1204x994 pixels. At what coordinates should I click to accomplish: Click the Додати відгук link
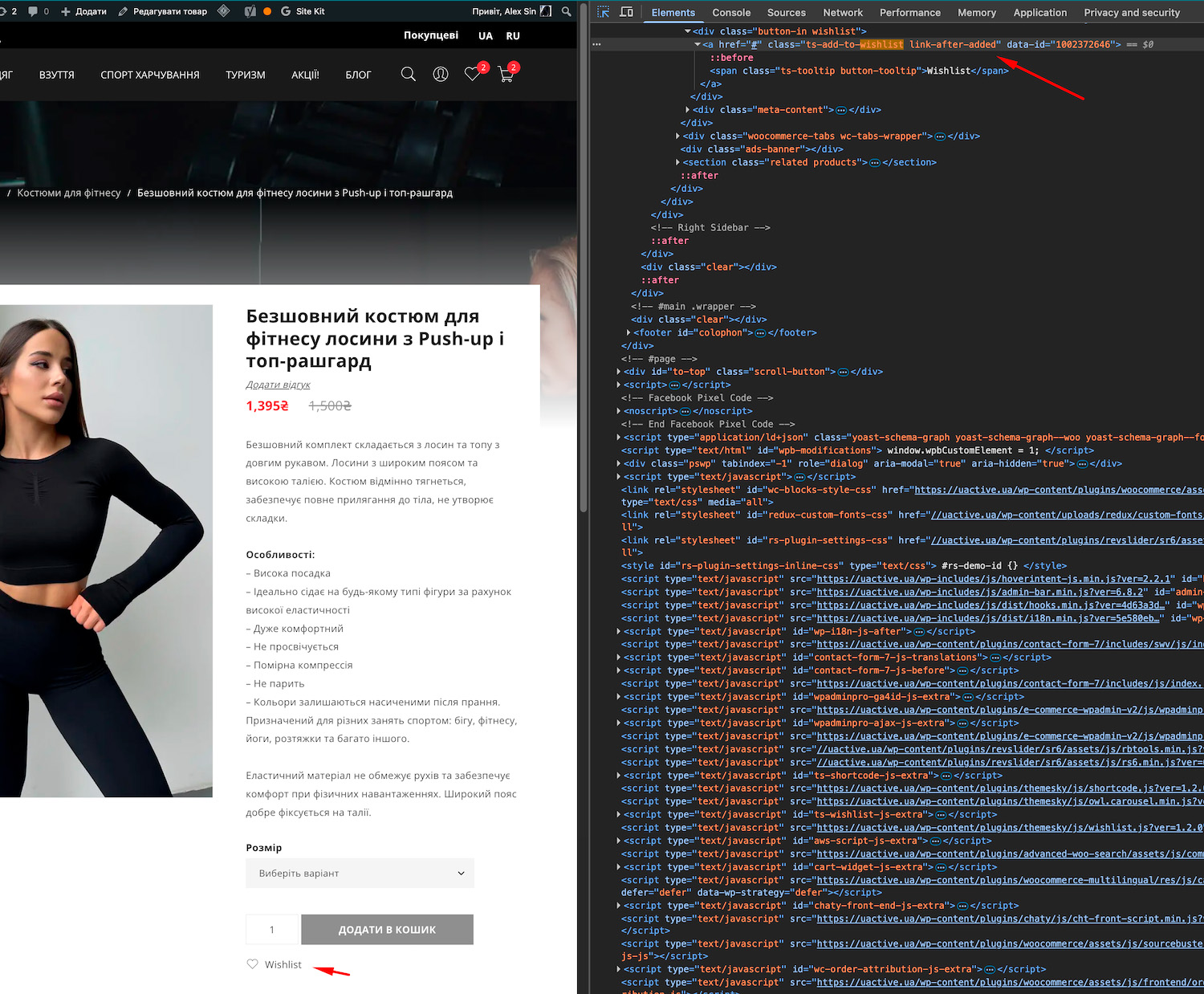pos(278,385)
